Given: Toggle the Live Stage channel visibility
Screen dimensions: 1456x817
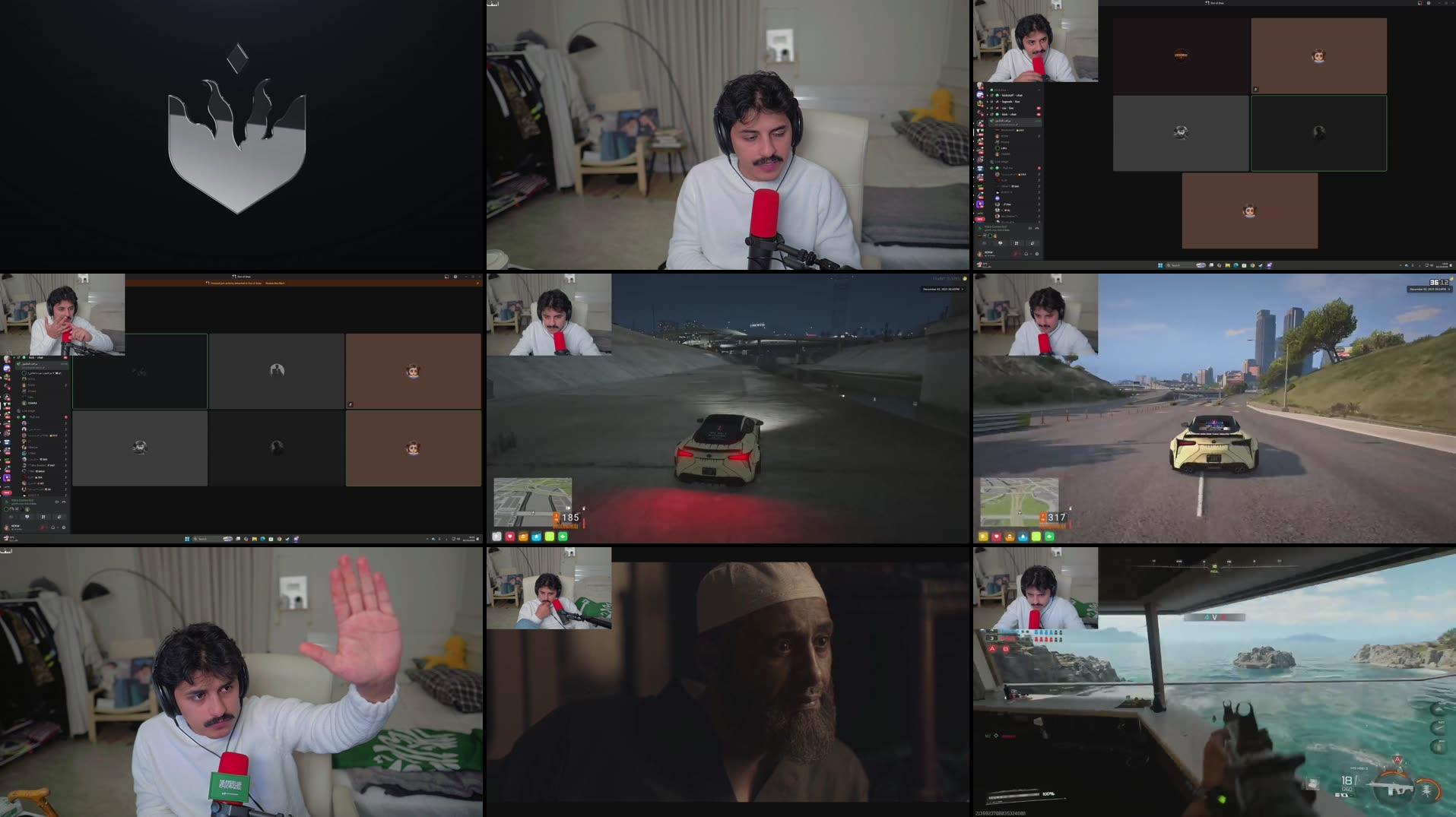Looking at the screenshot, I should point(25,410).
